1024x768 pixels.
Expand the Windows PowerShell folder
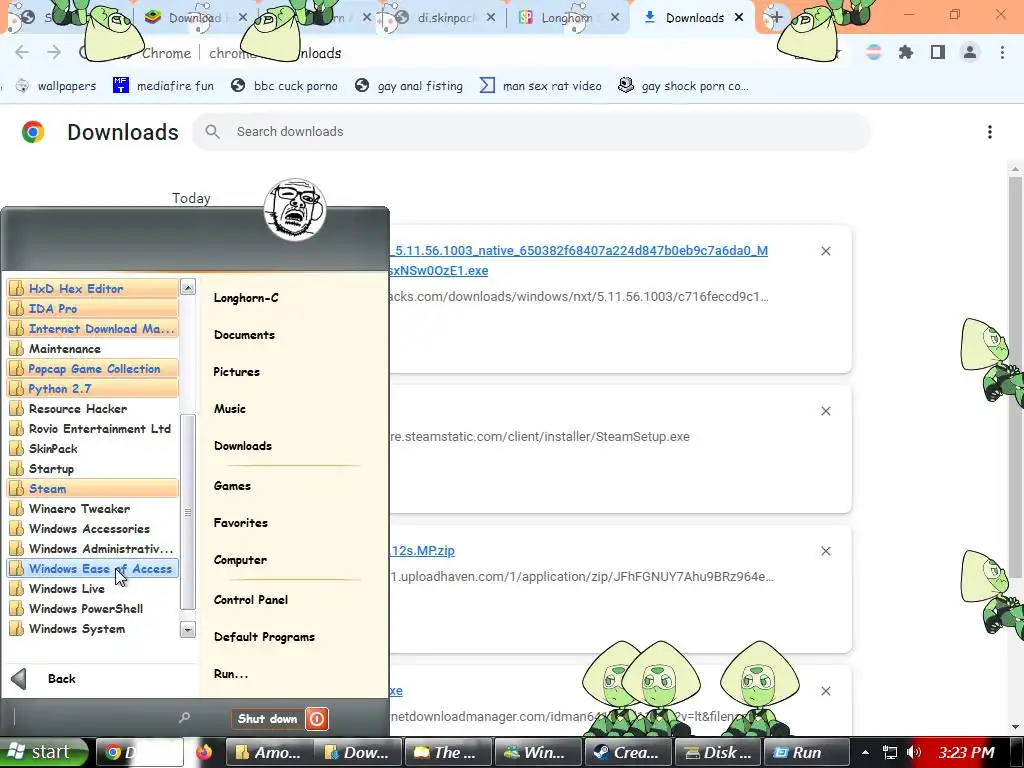(93, 609)
